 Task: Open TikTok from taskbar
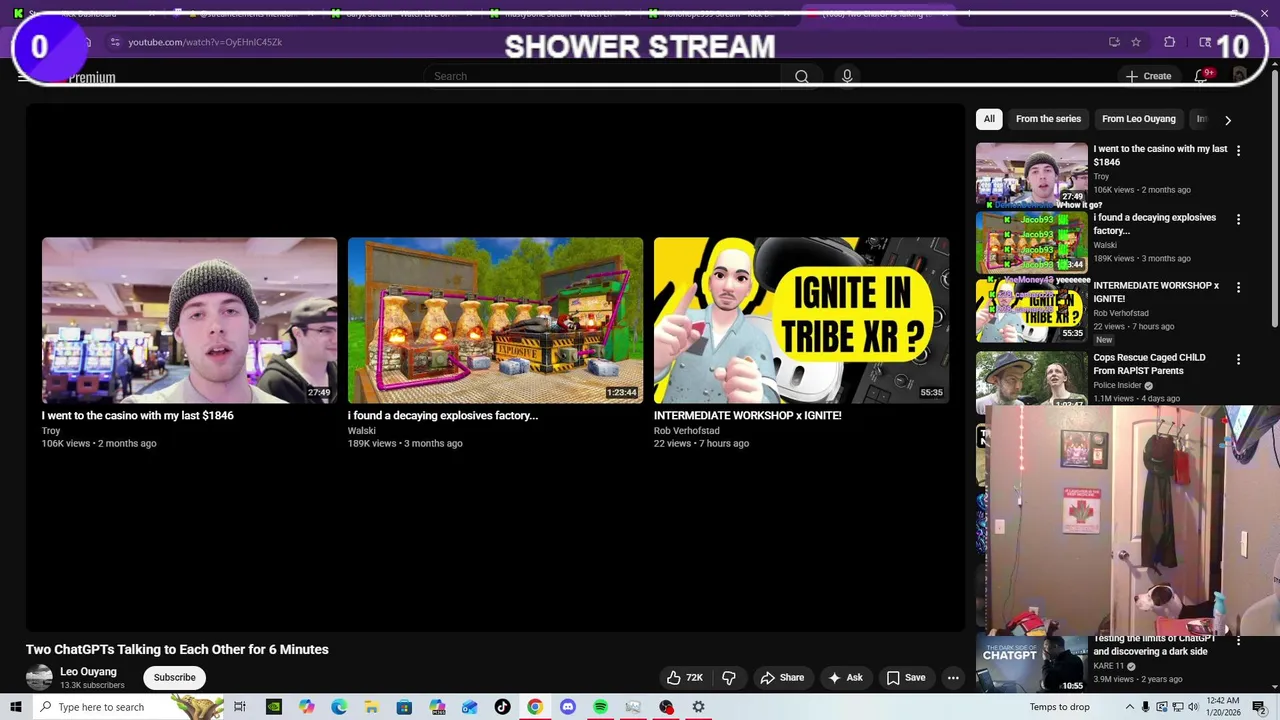click(x=502, y=707)
